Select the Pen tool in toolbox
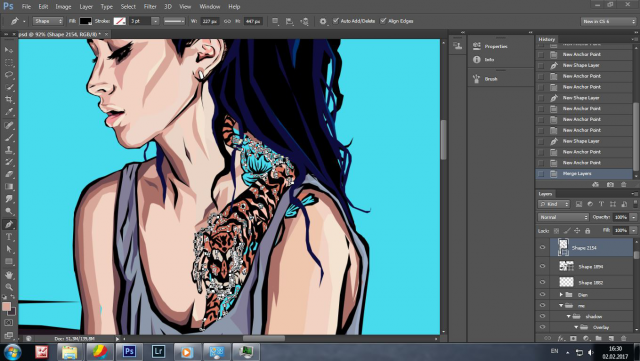 [9, 224]
